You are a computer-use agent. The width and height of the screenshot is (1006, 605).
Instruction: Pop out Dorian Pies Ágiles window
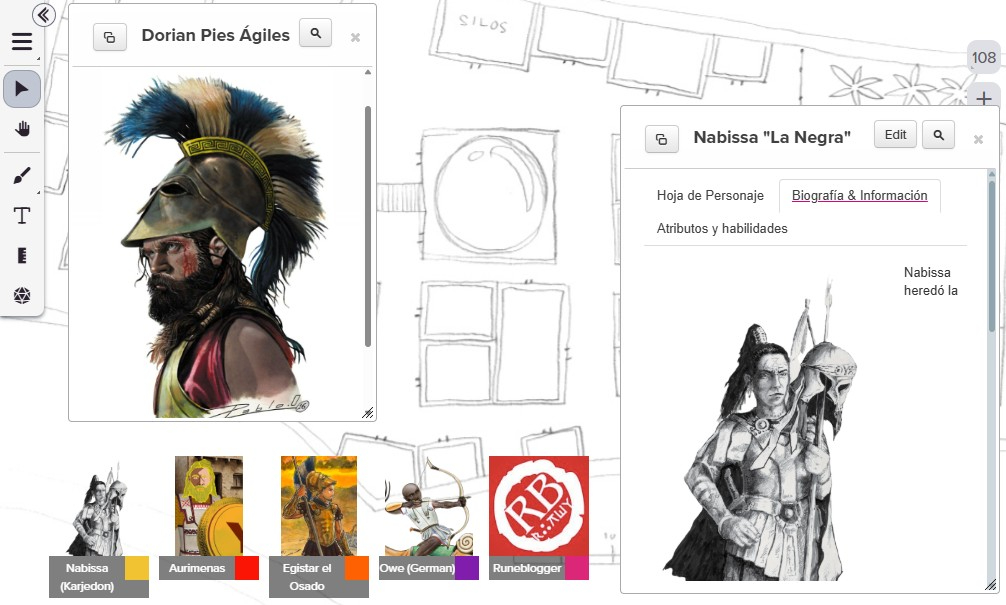109,37
